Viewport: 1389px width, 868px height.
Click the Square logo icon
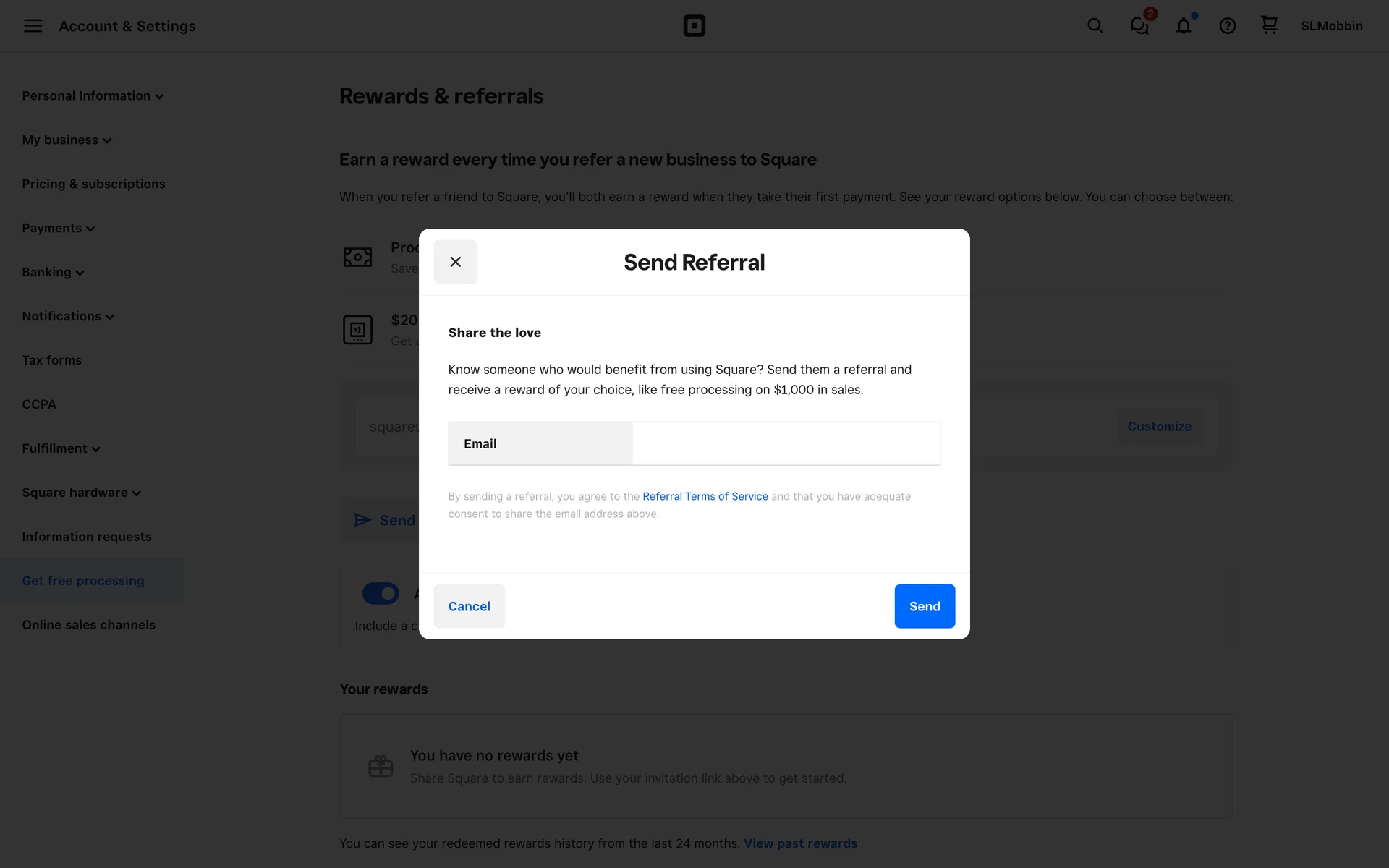point(694,26)
